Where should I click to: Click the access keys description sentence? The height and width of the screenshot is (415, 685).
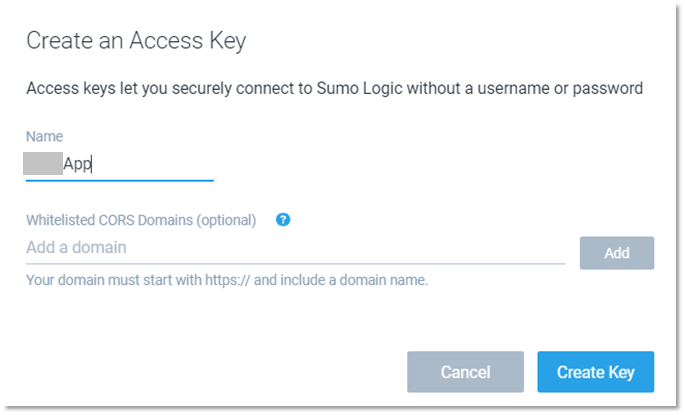334,88
